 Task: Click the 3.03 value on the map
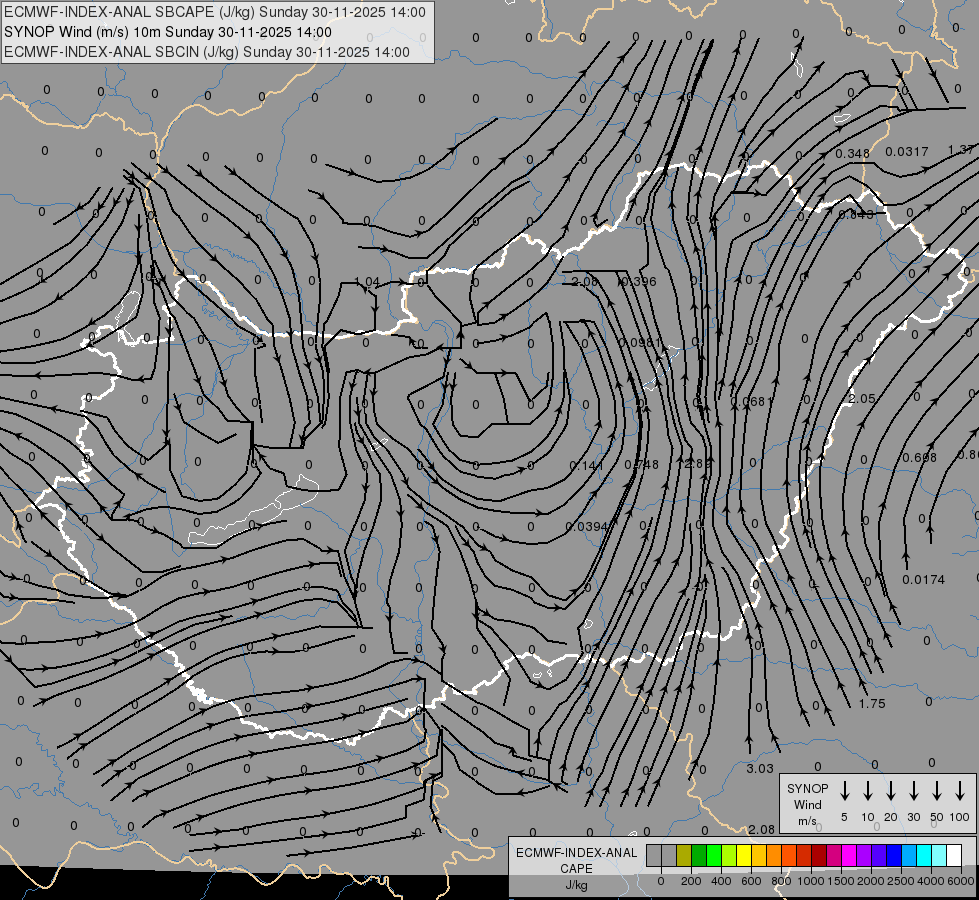click(x=760, y=769)
